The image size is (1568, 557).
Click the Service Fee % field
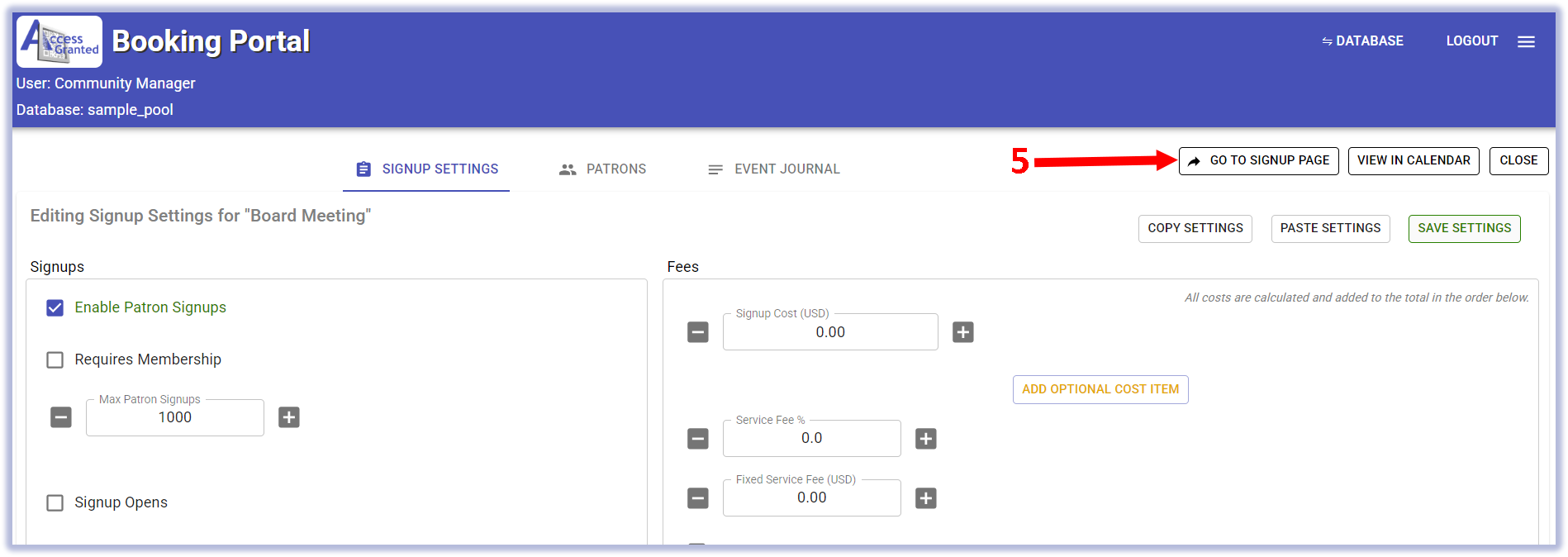[812, 439]
